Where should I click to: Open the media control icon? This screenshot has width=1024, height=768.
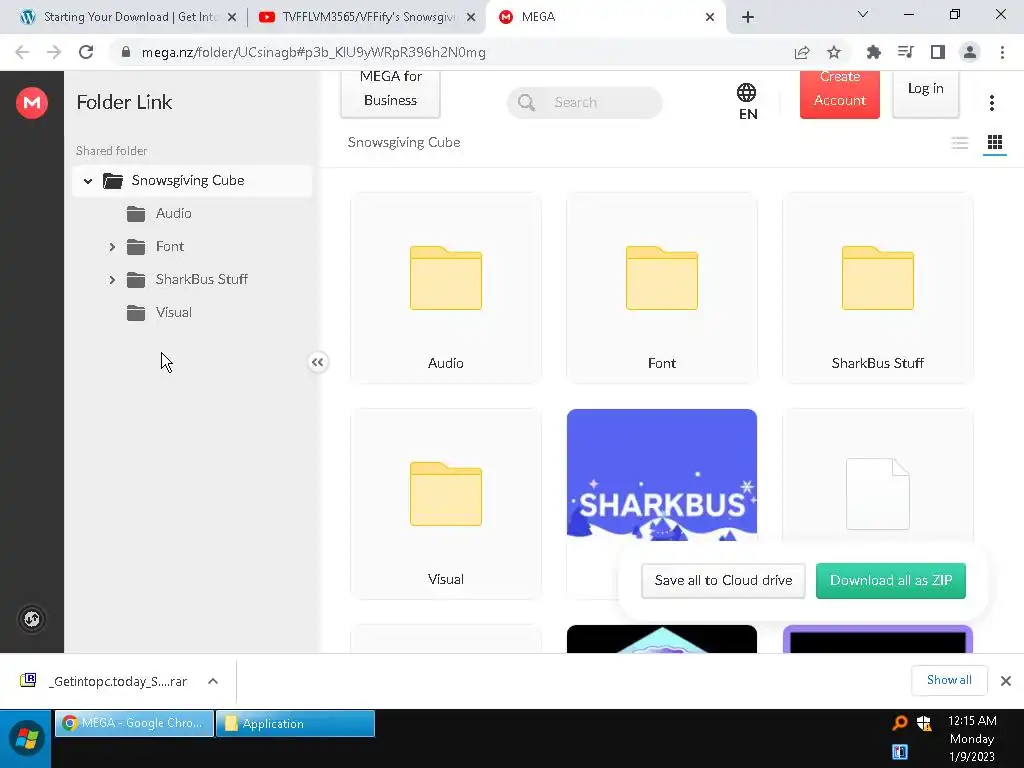point(905,52)
